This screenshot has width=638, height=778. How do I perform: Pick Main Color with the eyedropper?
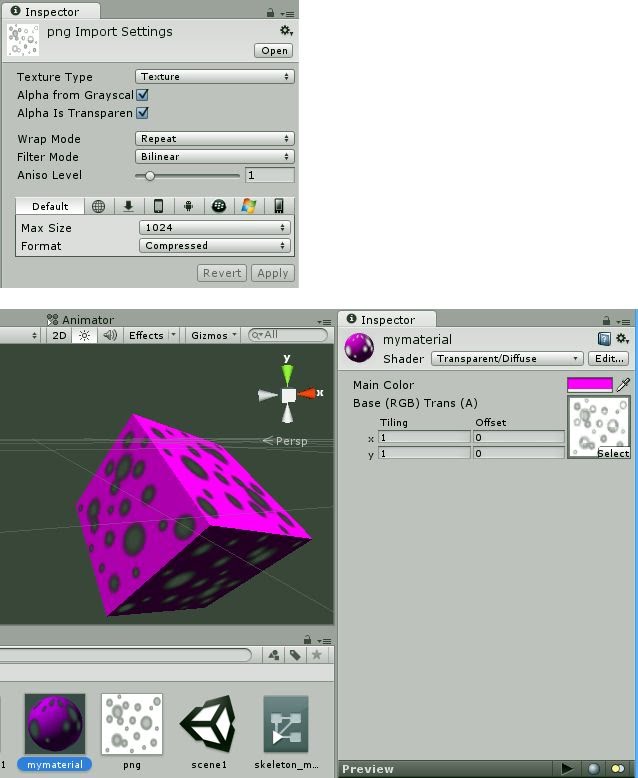coord(624,385)
